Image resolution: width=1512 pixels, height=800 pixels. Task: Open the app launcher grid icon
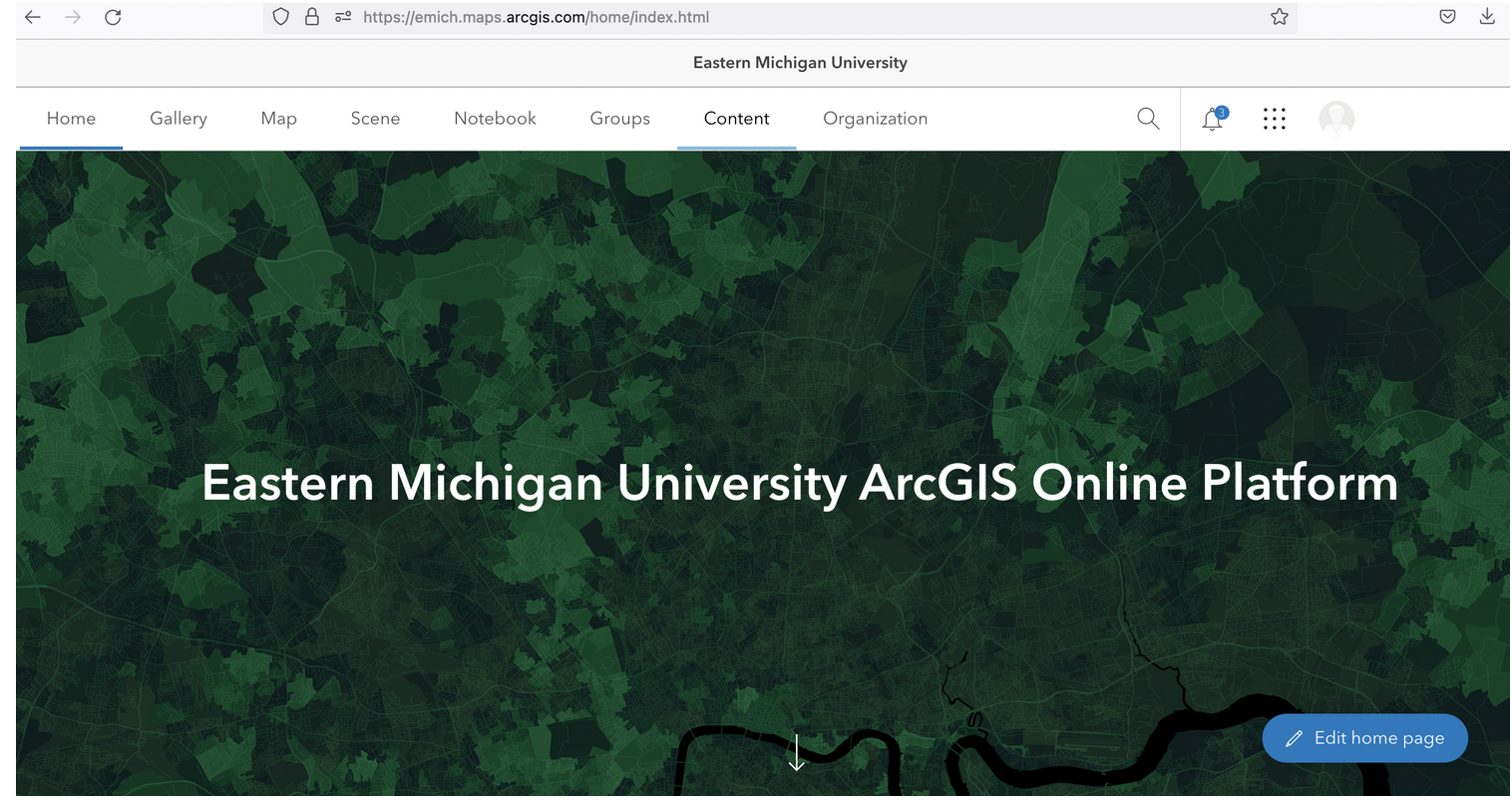point(1275,119)
